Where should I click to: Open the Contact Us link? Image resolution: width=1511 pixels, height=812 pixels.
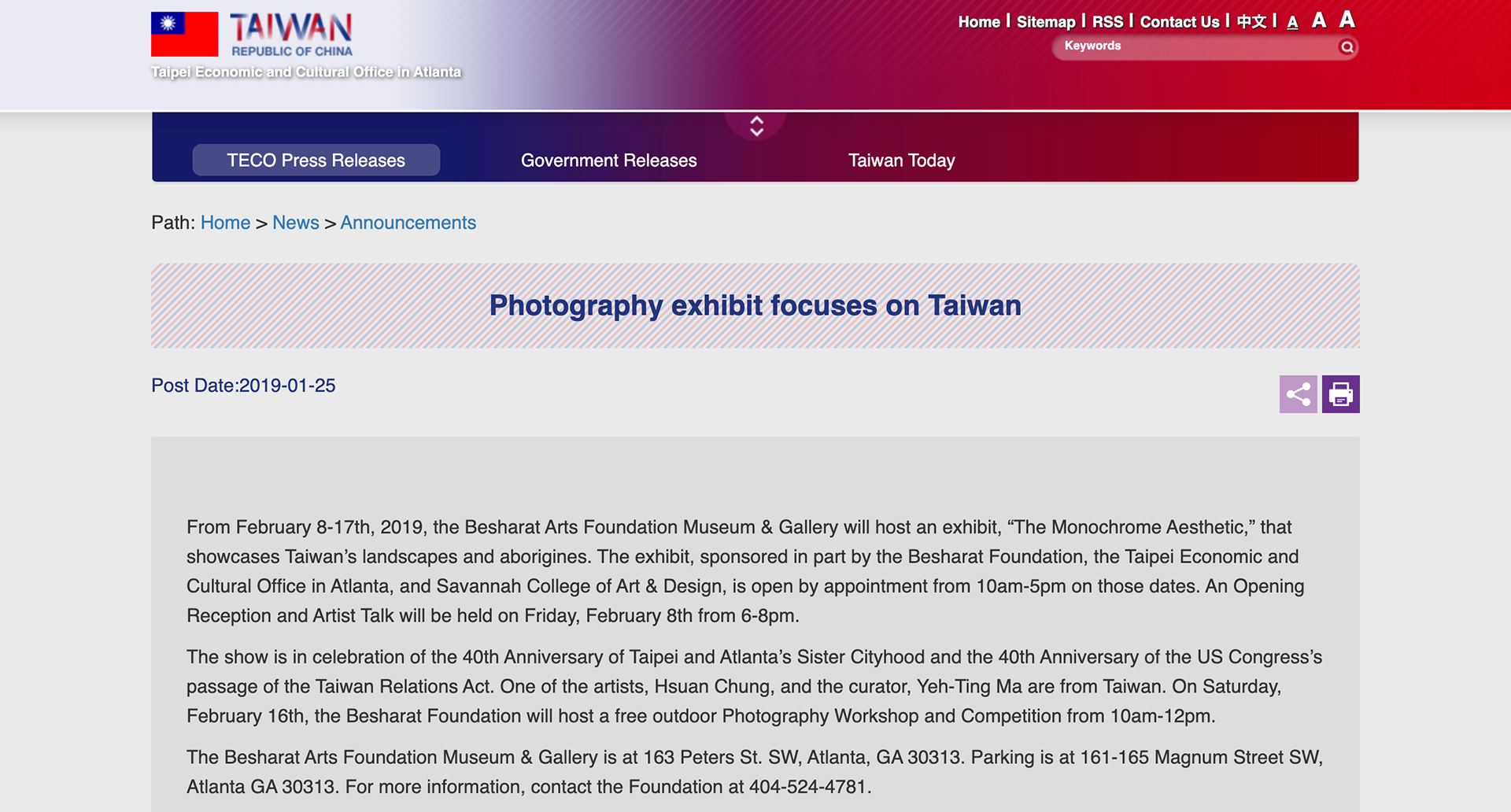click(1180, 22)
